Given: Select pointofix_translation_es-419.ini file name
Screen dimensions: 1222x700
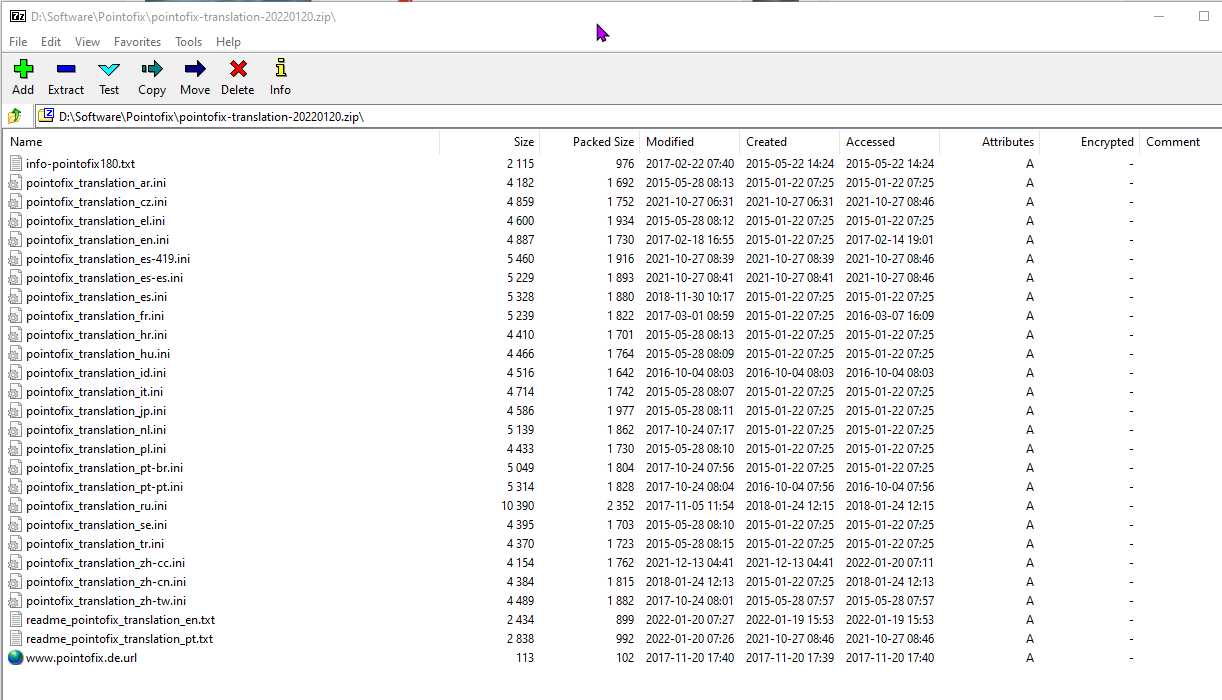Looking at the screenshot, I should 108,258.
